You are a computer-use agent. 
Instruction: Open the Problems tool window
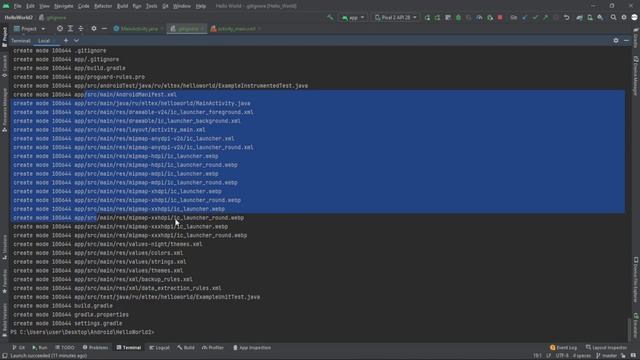coord(95,347)
